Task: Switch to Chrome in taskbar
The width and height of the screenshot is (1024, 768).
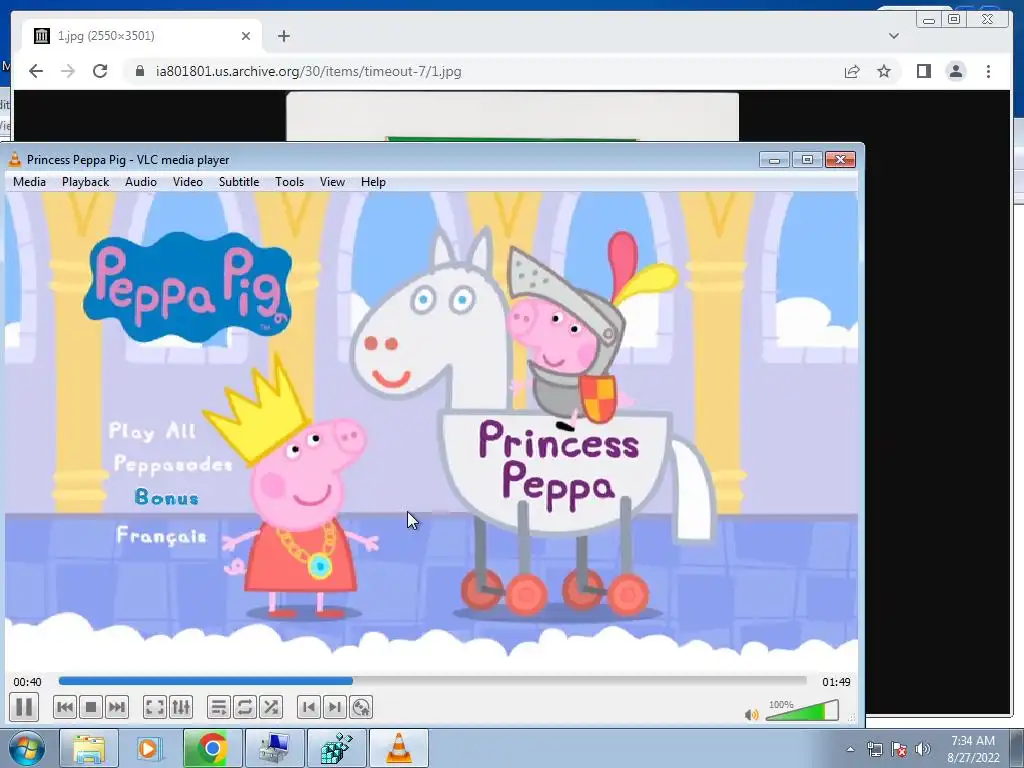Action: (212, 748)
